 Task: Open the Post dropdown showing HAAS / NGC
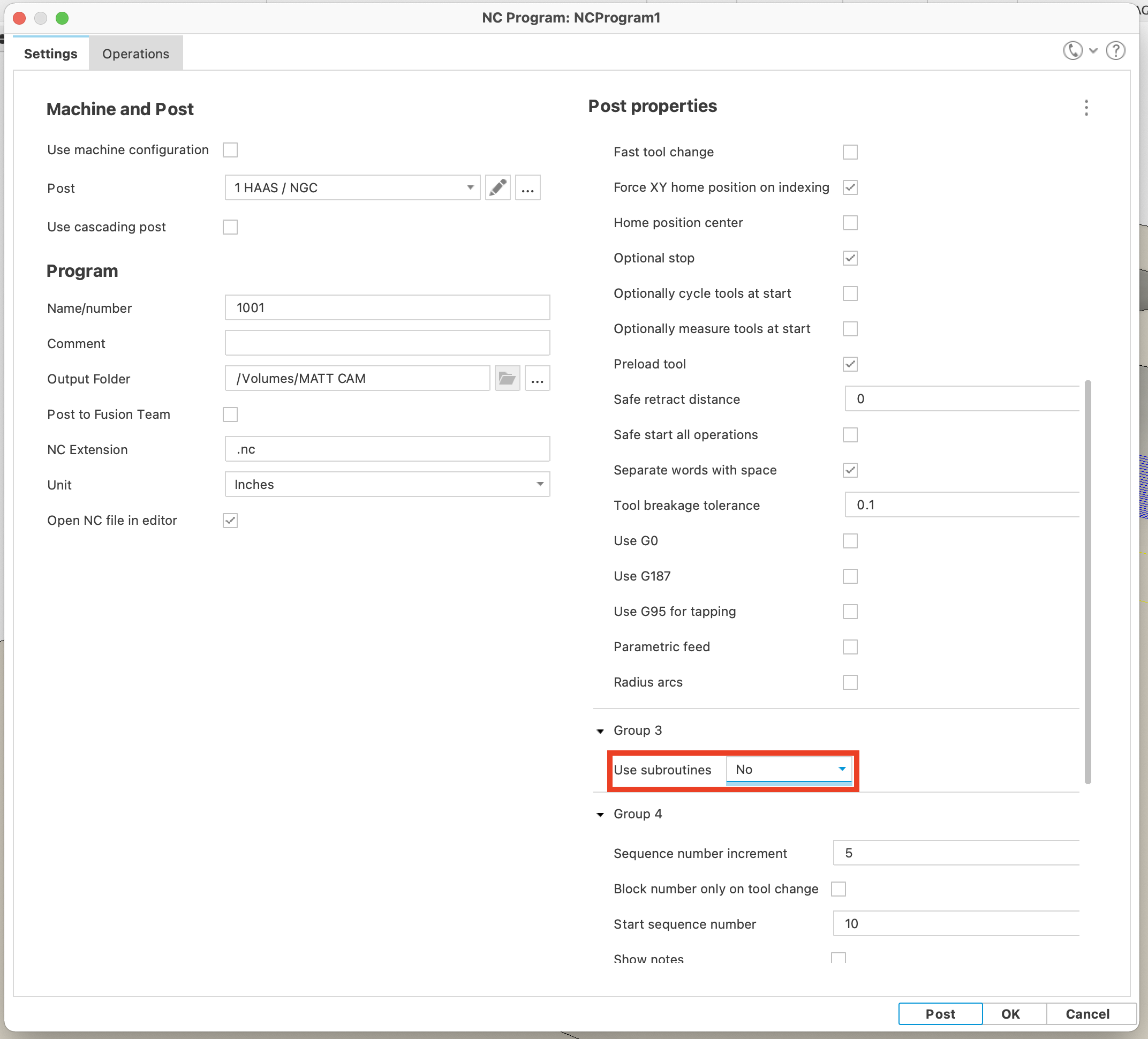(352, 187)
